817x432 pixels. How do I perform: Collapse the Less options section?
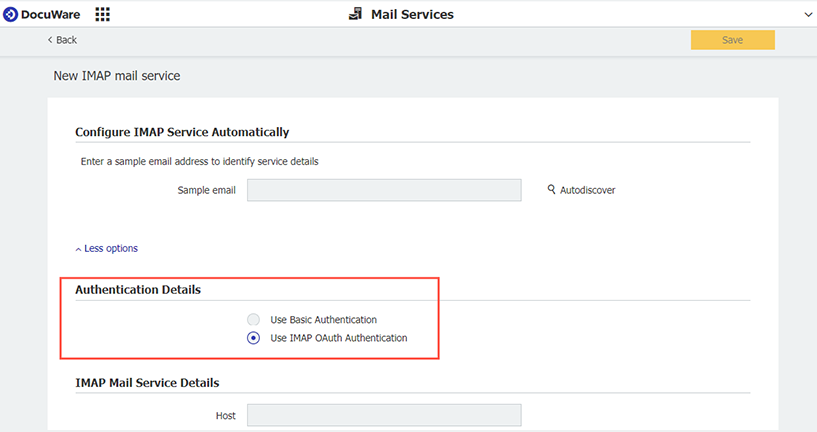[x=110, y=248]
